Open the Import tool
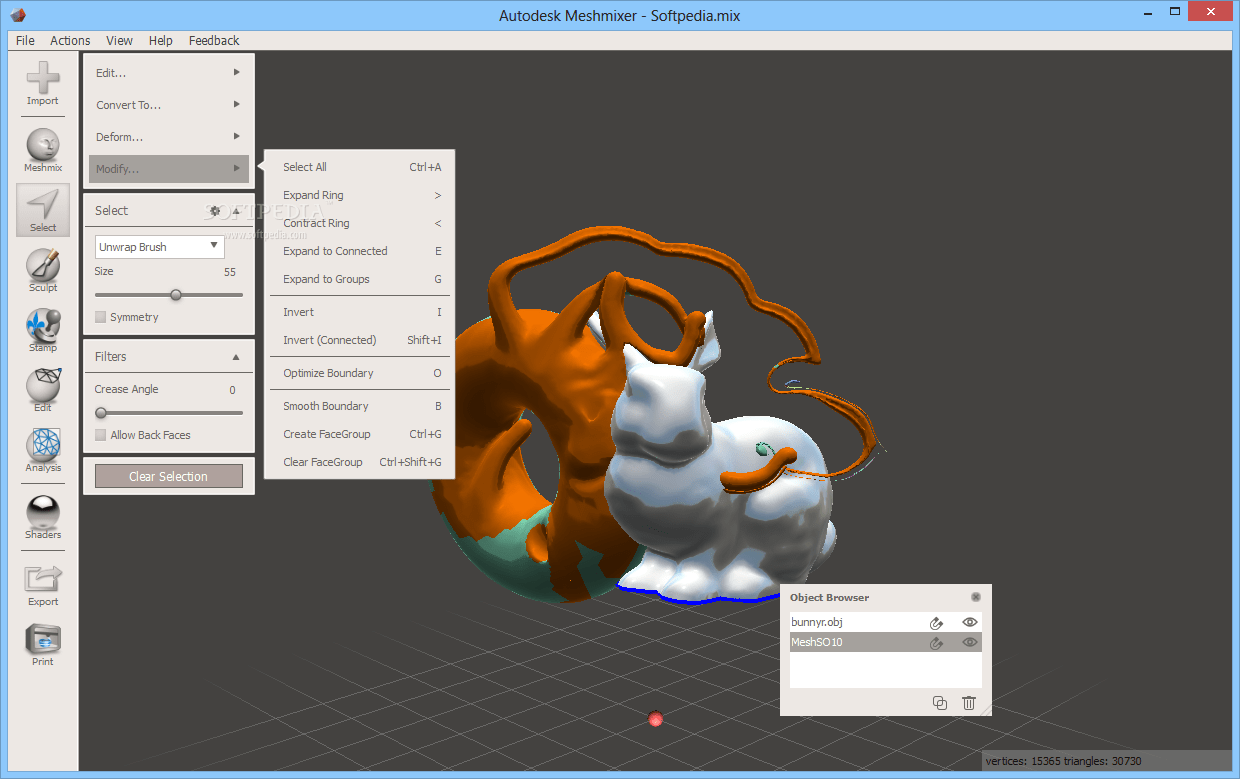The image size is (1240, 779). (x=42, y=84)
